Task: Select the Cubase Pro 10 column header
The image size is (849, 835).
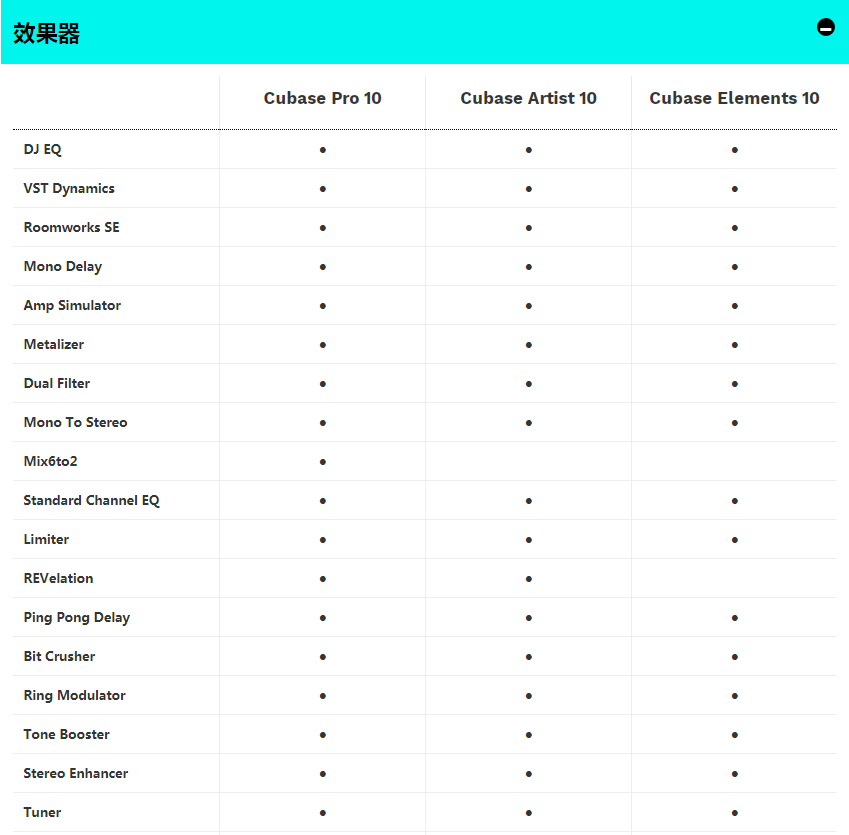Action: pos(323,98)
